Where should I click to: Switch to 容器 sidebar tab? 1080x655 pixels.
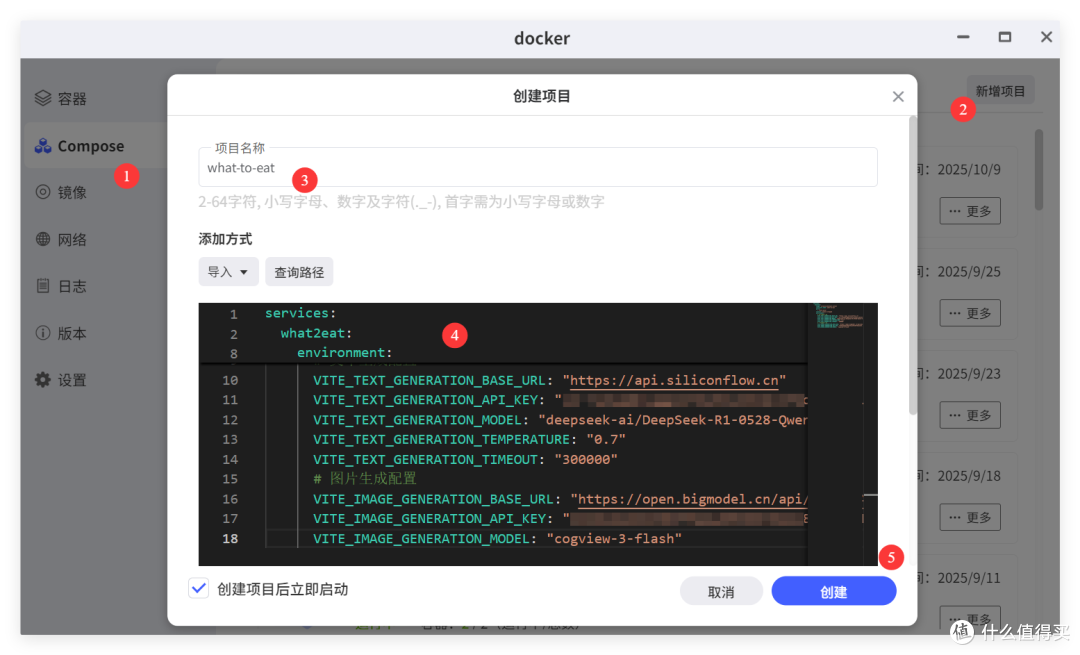pyautogui.click(x=95, y=98)
